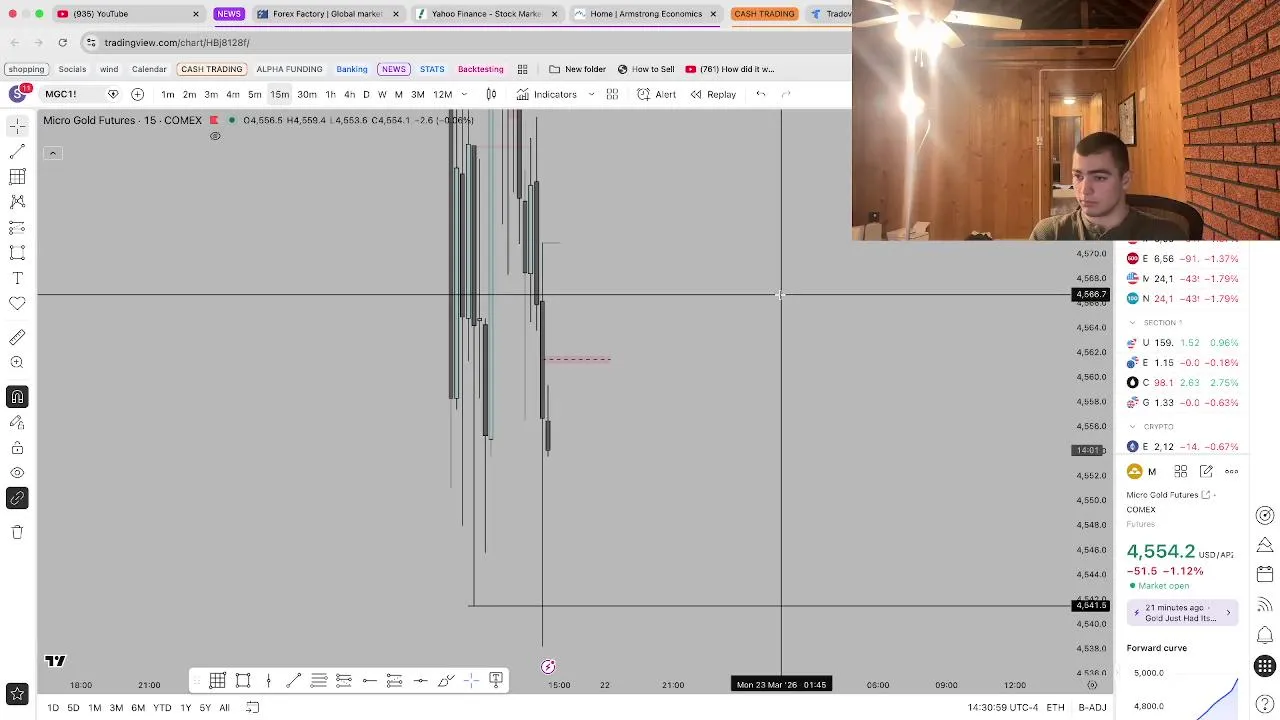Toggle magnet mode in left toolbar
This screenshot has width=1280, height=720.
(17, 398)
